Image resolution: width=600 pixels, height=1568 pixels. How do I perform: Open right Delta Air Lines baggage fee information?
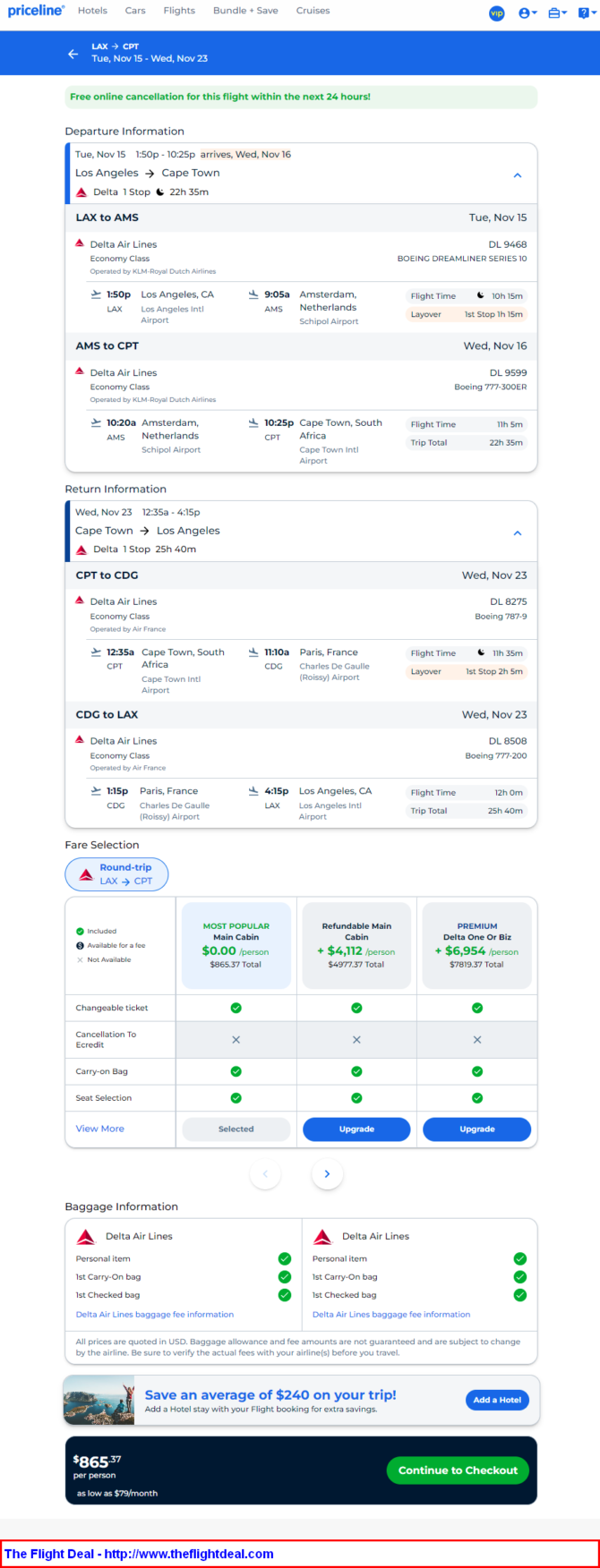click(391, 1315)
